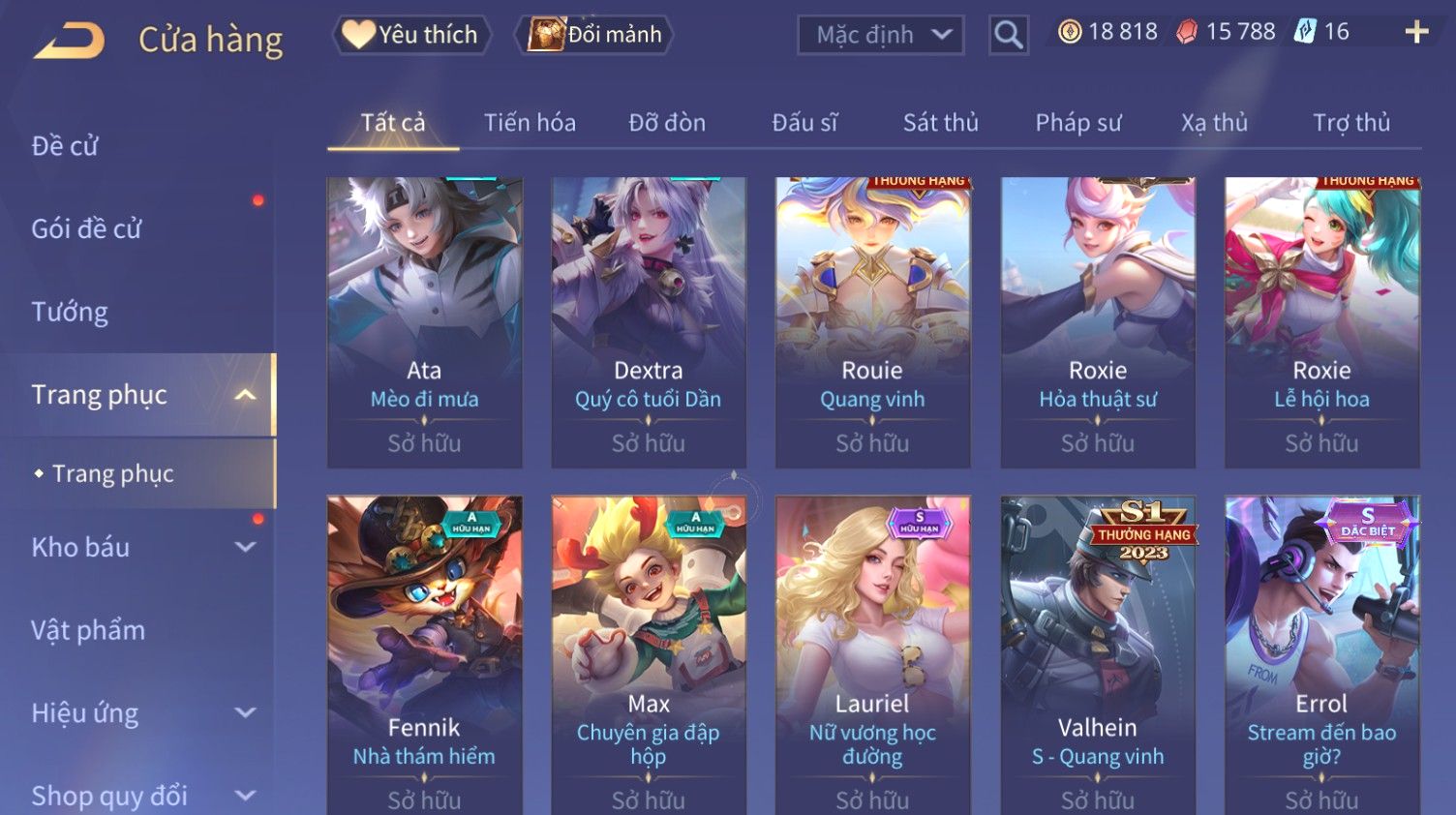1456x815 pixels.
Task: Select Errol Stream đến bao giờ skin
Action: pos(1321,655)
